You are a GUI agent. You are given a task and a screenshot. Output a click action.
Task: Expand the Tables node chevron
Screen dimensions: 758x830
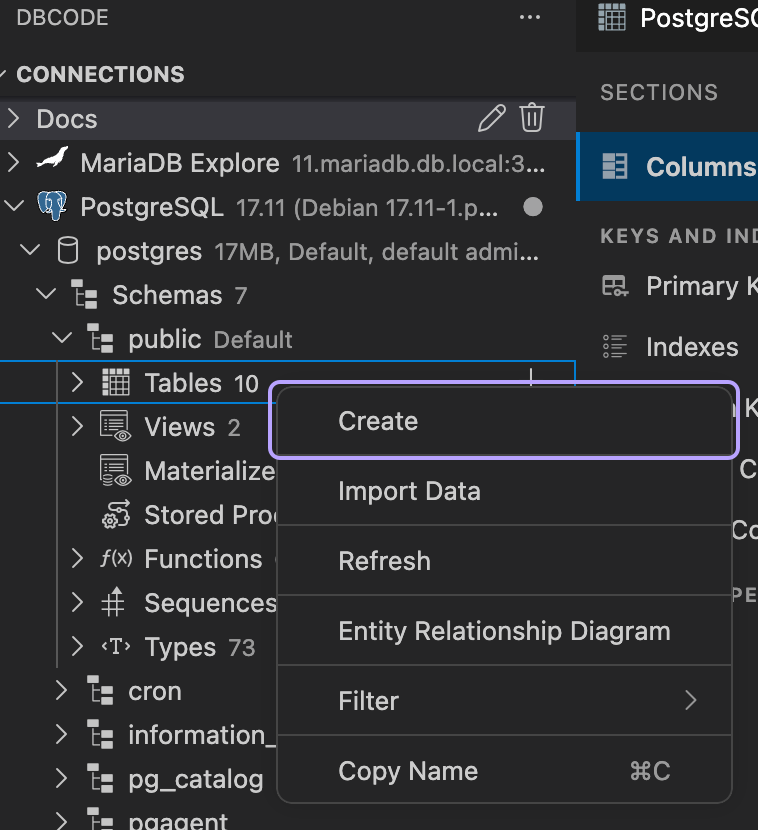tap(77, 382)
